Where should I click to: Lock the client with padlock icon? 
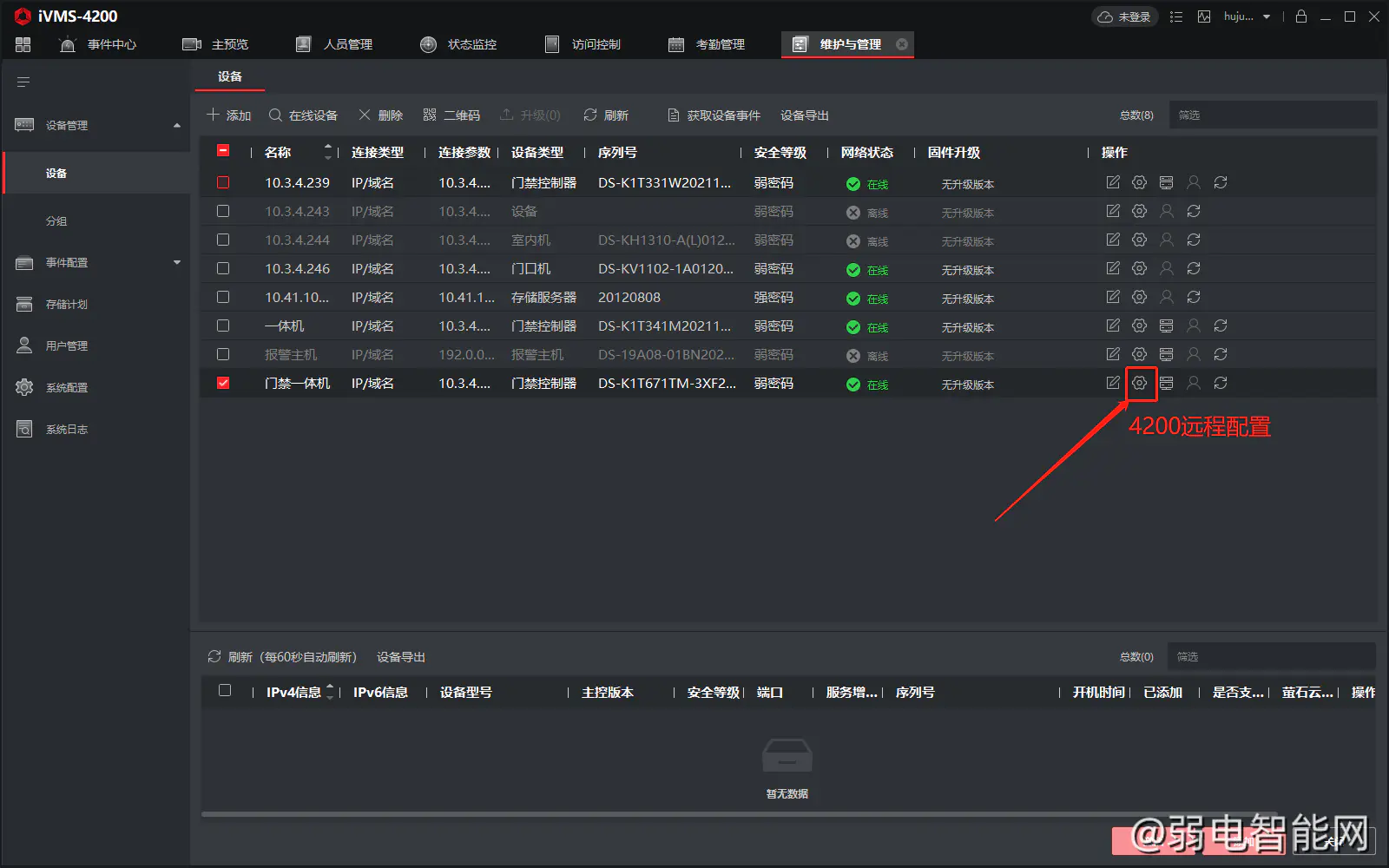(1301, 16)
